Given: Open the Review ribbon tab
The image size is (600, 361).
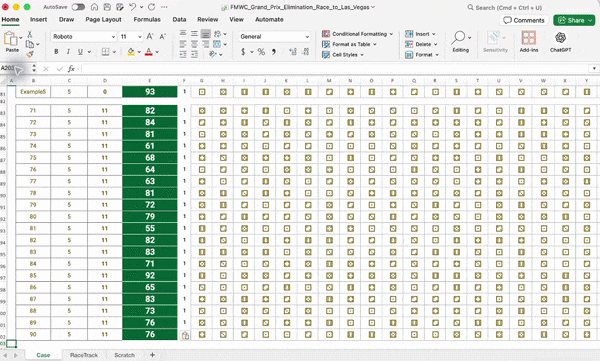Looking at the screenshot, I should [x=207, y=20].
